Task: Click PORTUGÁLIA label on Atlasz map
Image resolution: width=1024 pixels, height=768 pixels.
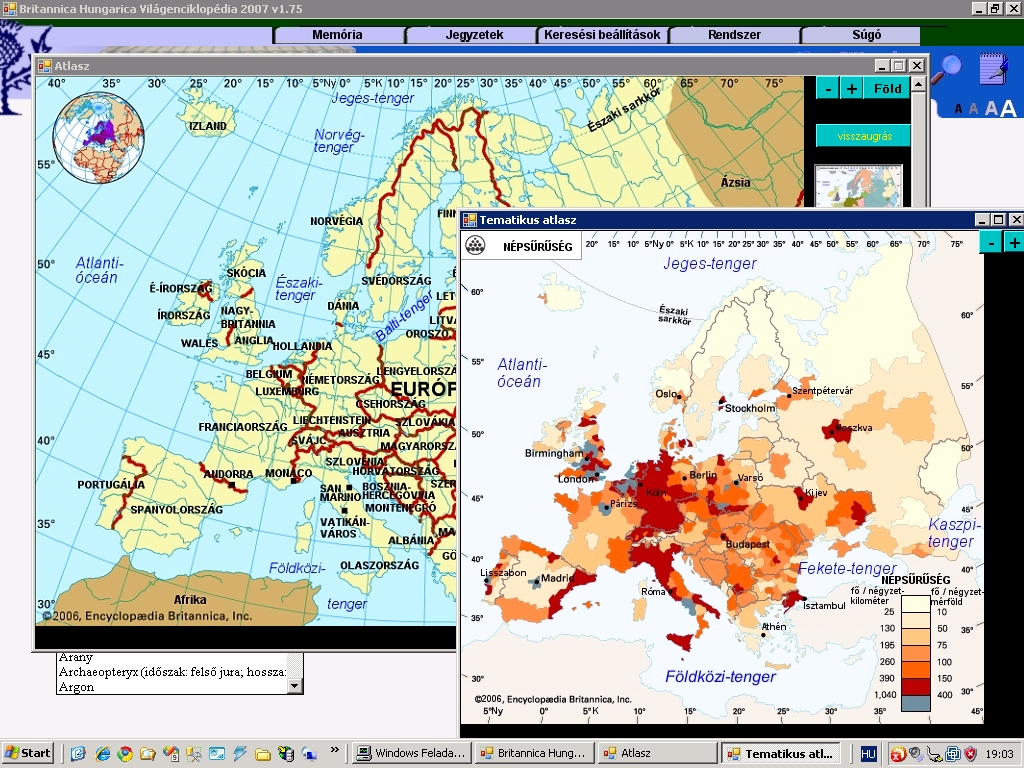Action: pyautogui.click(x=111, y=485)
